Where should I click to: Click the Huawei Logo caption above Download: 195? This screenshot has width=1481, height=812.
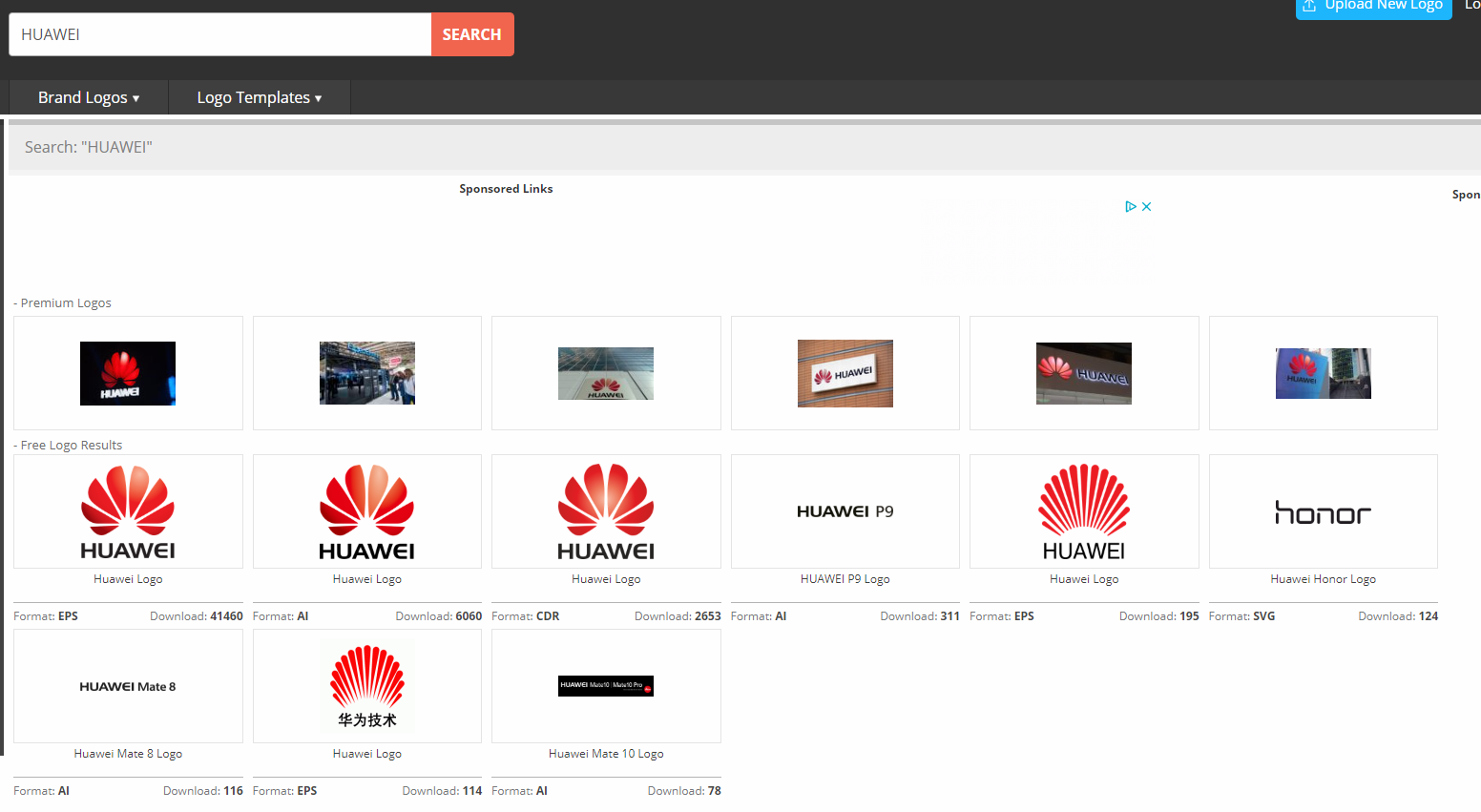[1084, 579]
